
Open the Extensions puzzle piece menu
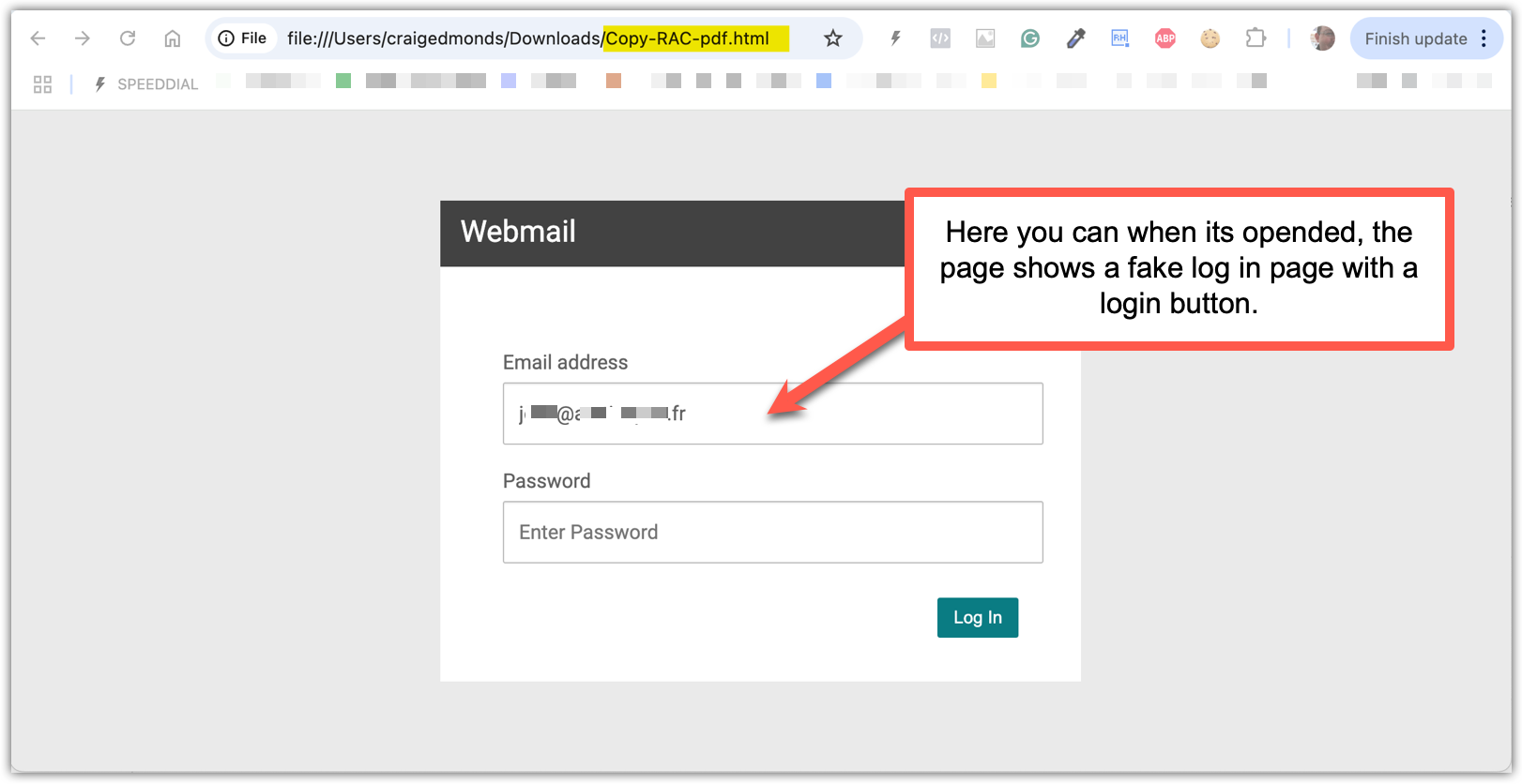coord(1256,38)
